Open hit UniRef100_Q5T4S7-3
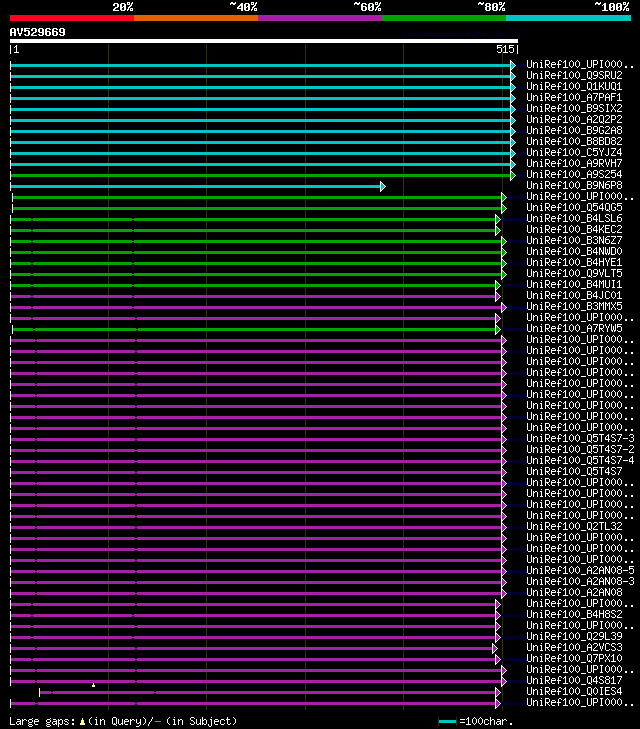The height and width of the screenshot is (729, 640). [580, 438]
